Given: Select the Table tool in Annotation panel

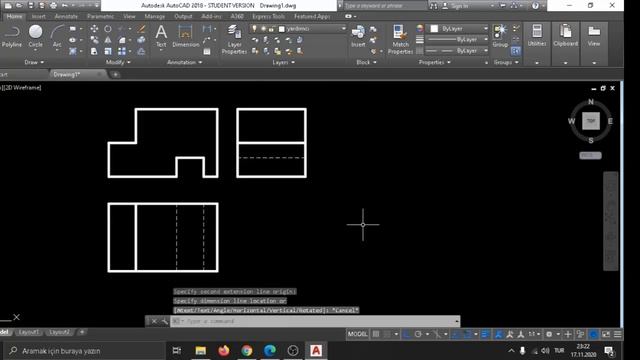Looking at the screenshot, I should point(207,51).
